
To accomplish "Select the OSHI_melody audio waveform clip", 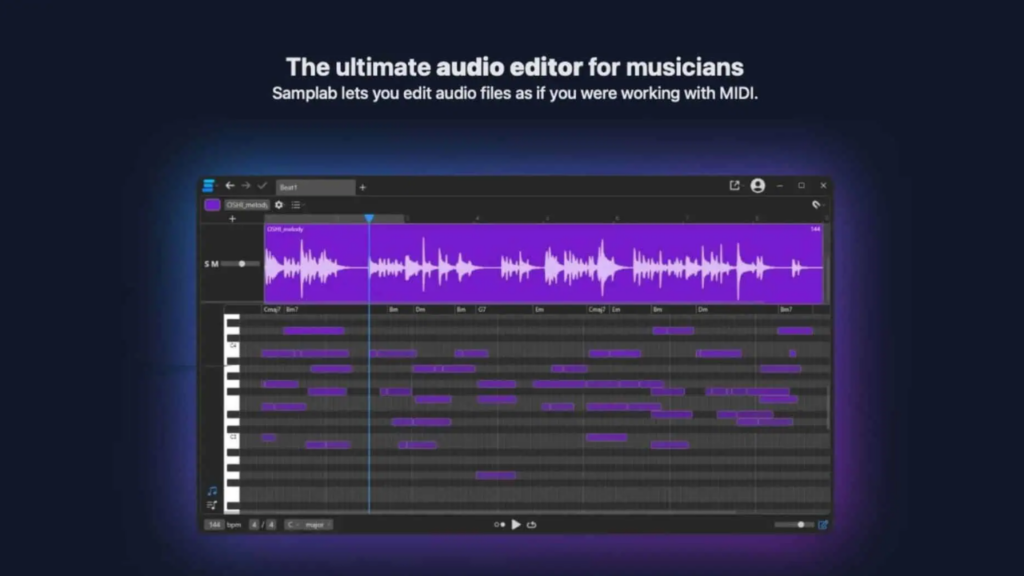I will pos(543,264).
